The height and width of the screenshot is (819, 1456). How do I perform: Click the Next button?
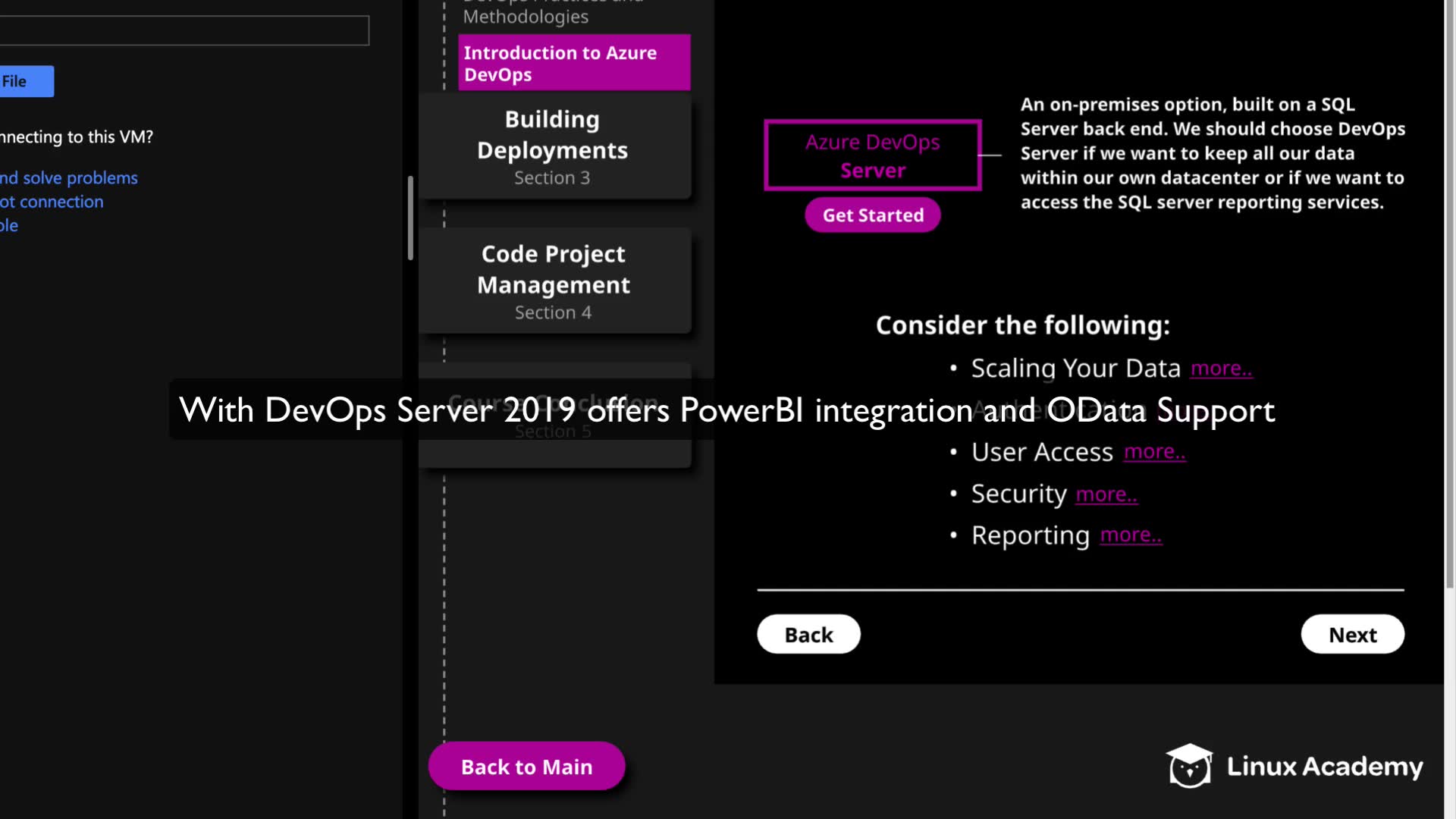click(x=1352, y=634)
